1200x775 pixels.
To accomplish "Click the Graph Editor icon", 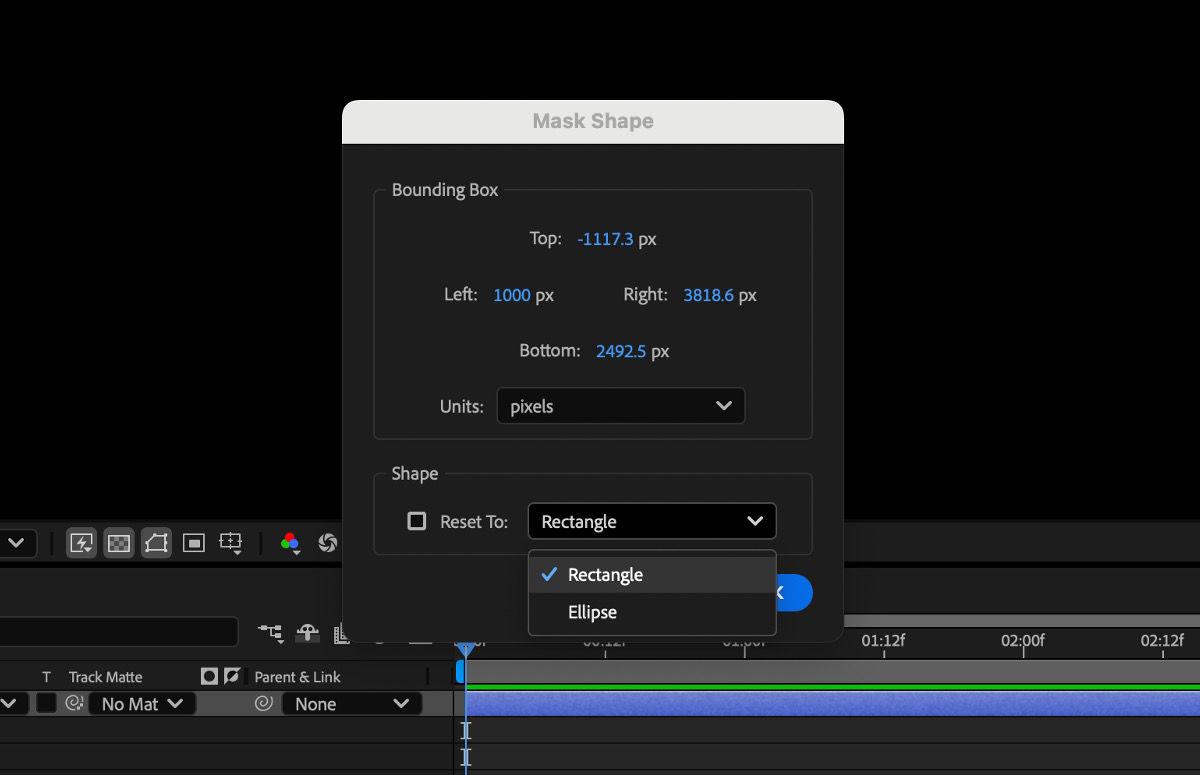I will pyautogui.click(x=341, y=634).
